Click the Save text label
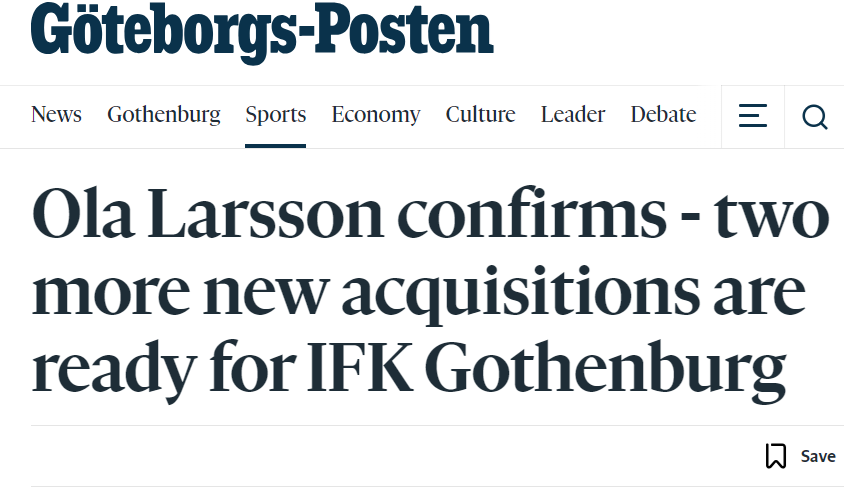The width and height of the screenshot is (844, 503). point(818,456)
